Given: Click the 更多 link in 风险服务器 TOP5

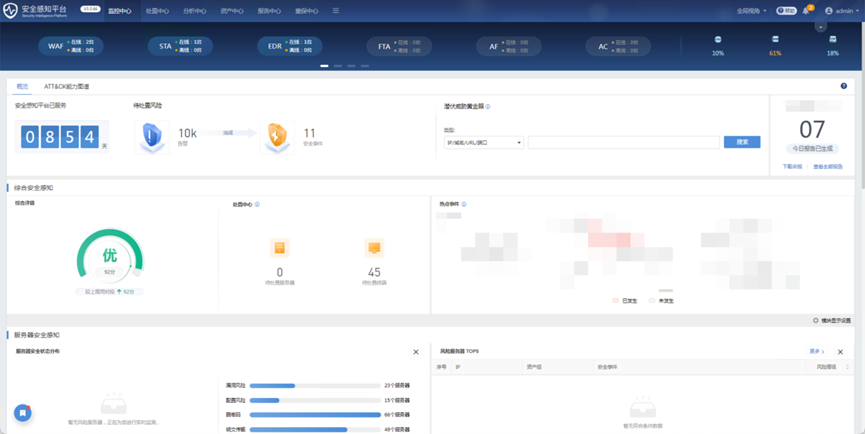Looking at the screenshot, I should (x=816, y=351).
